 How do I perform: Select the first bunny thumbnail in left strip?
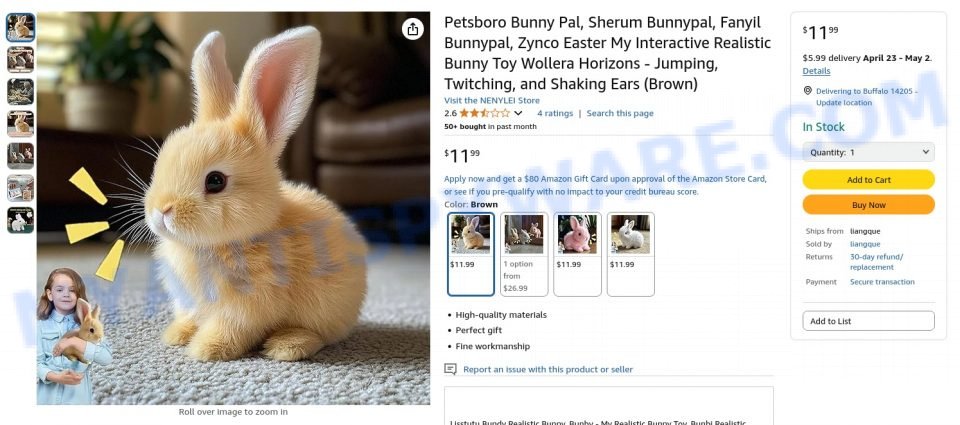pos(21,27)
